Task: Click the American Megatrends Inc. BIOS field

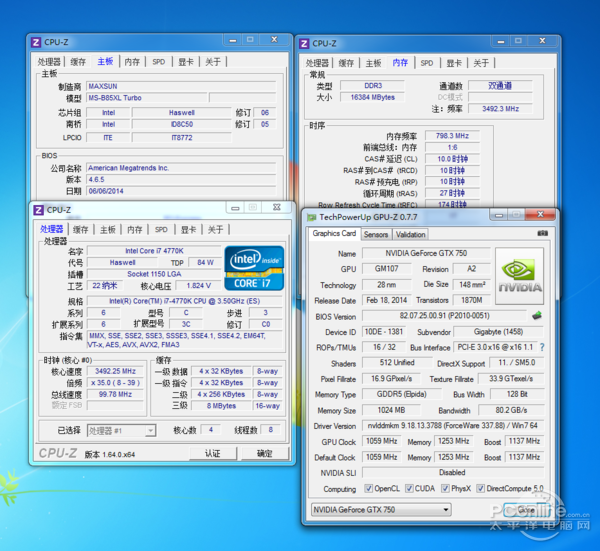Action: pos(181,168)
